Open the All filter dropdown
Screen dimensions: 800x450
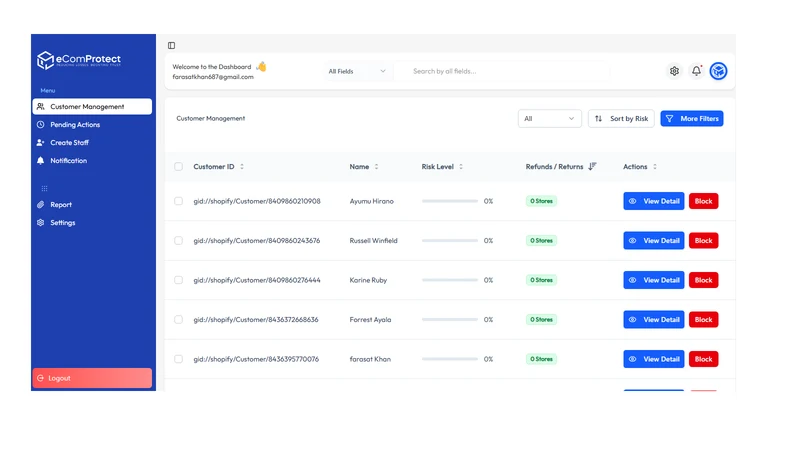[549, 118]
